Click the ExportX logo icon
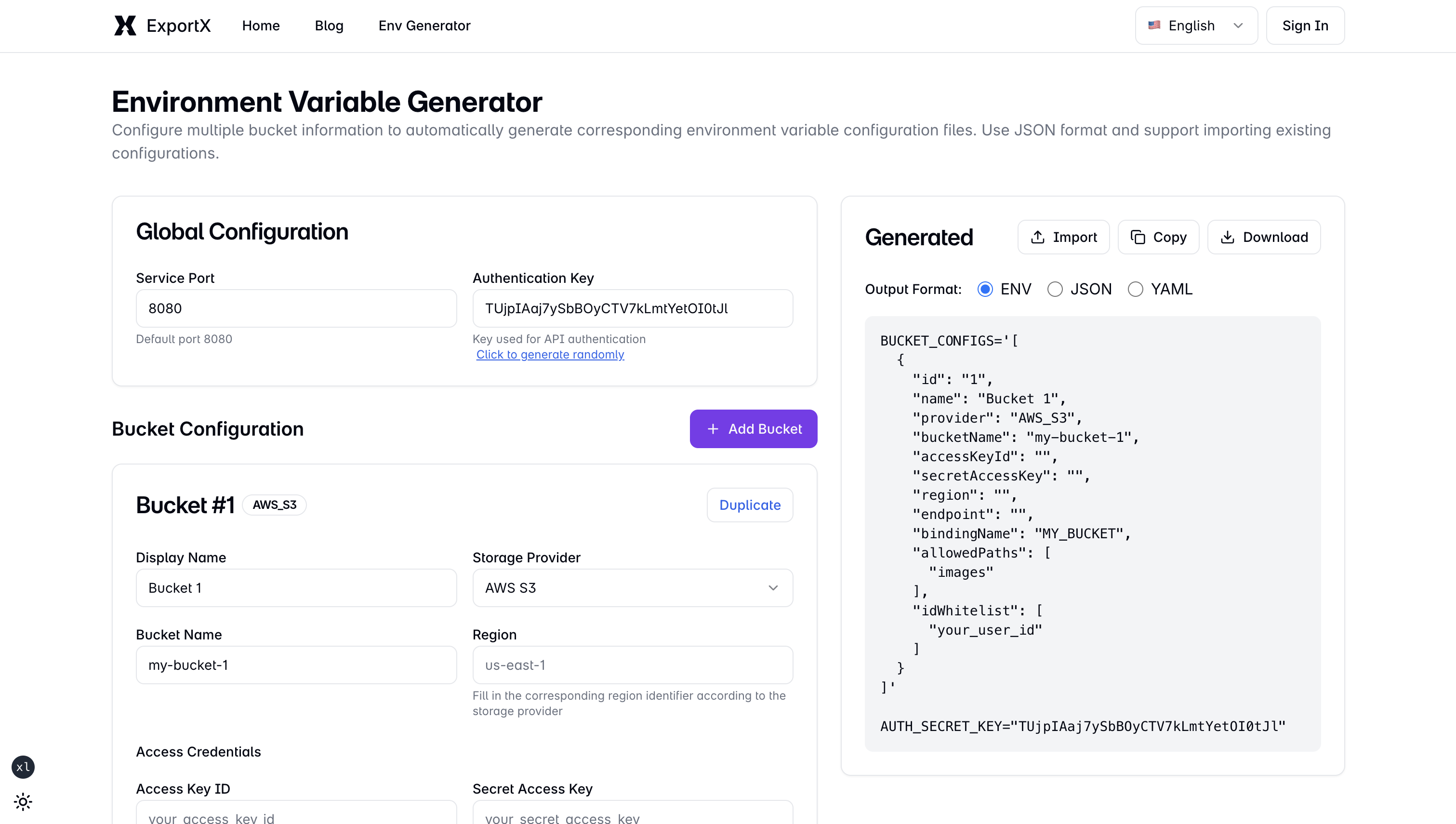 point(124,26)
